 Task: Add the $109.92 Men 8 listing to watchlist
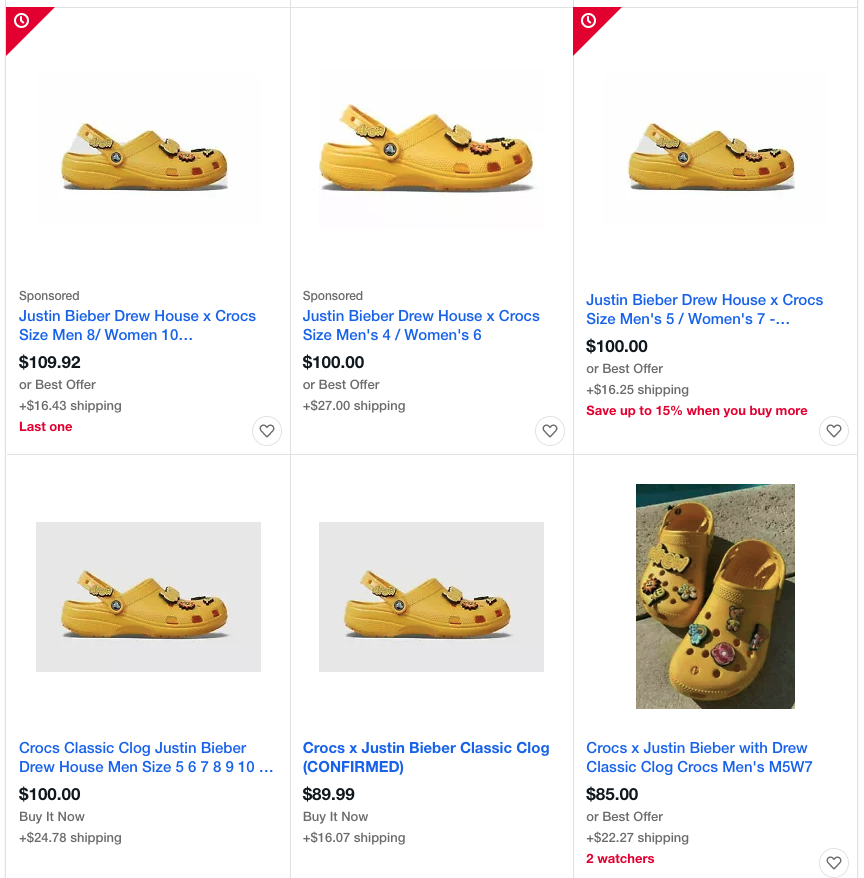266,431
